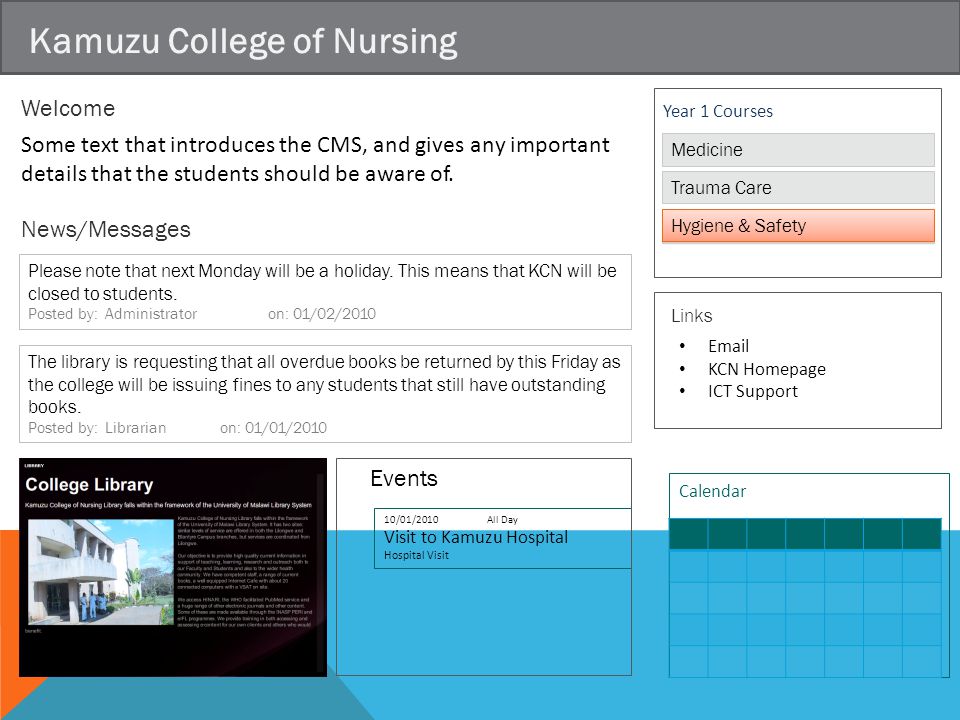960x720 pixels.
Task: Visit the ICT Support link
Action: (752, 391)
